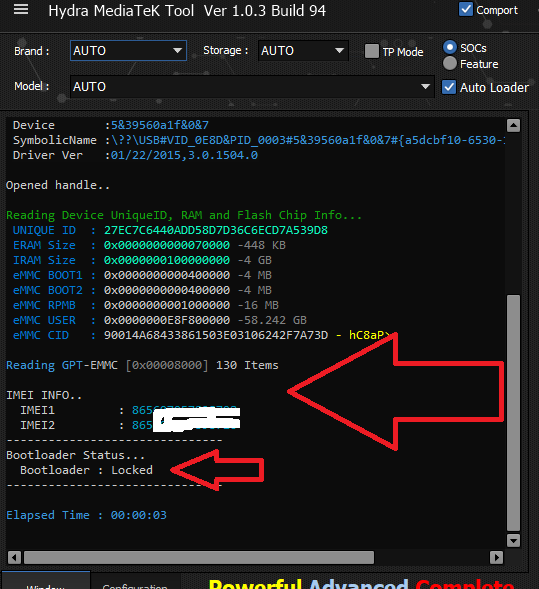Click the eMMC USER size value

pyautogui.click(x=205, y=320)
